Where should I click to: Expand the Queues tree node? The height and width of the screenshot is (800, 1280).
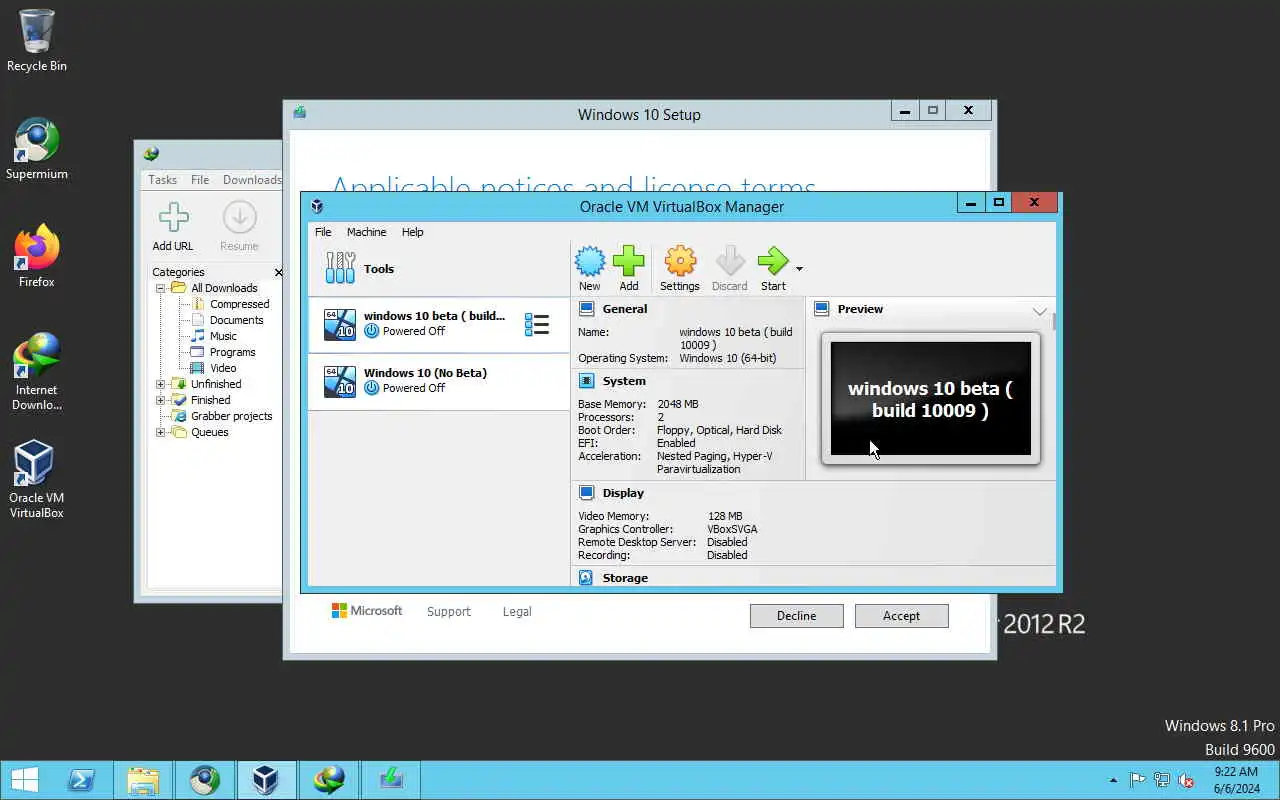pos(160,432)
